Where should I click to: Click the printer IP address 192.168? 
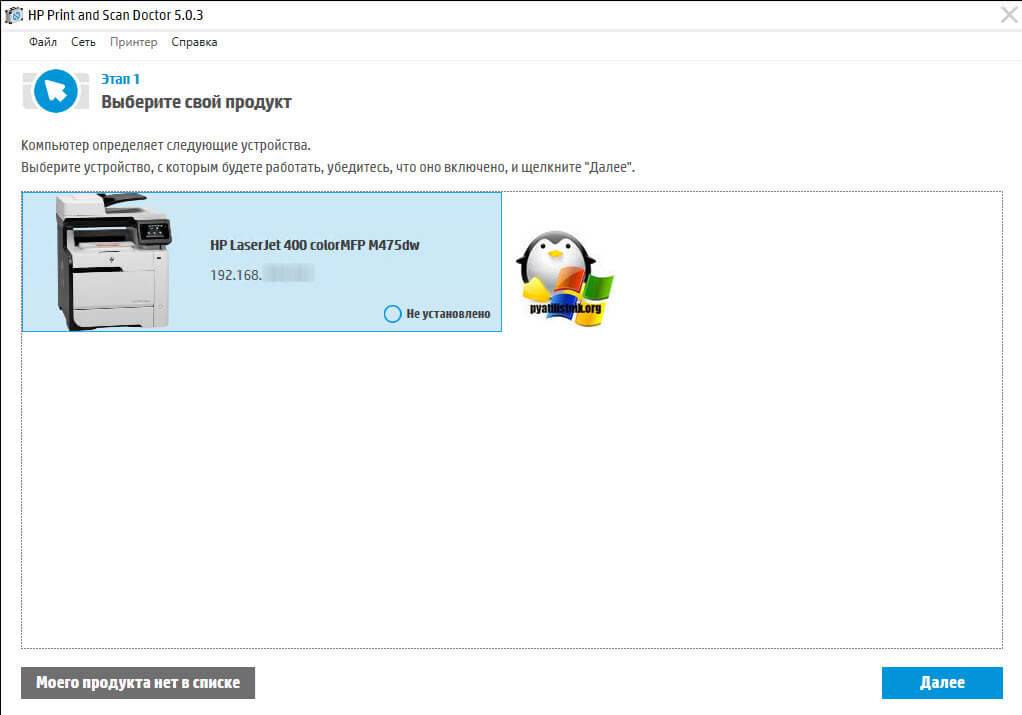click(x=235, y=274)
